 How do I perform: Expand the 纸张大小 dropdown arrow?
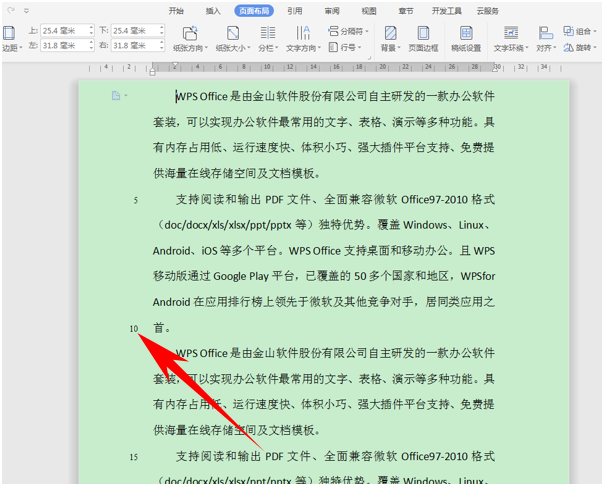point(249,48)
